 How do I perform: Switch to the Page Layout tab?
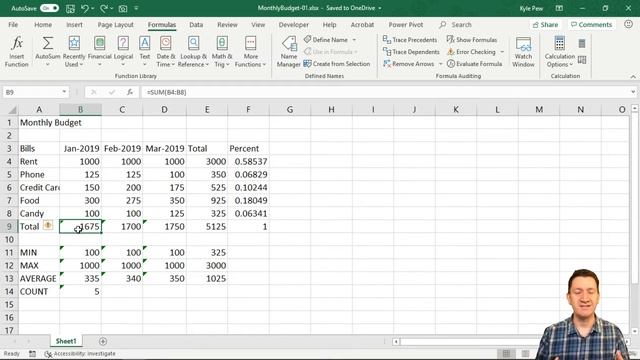click(116, 24)
